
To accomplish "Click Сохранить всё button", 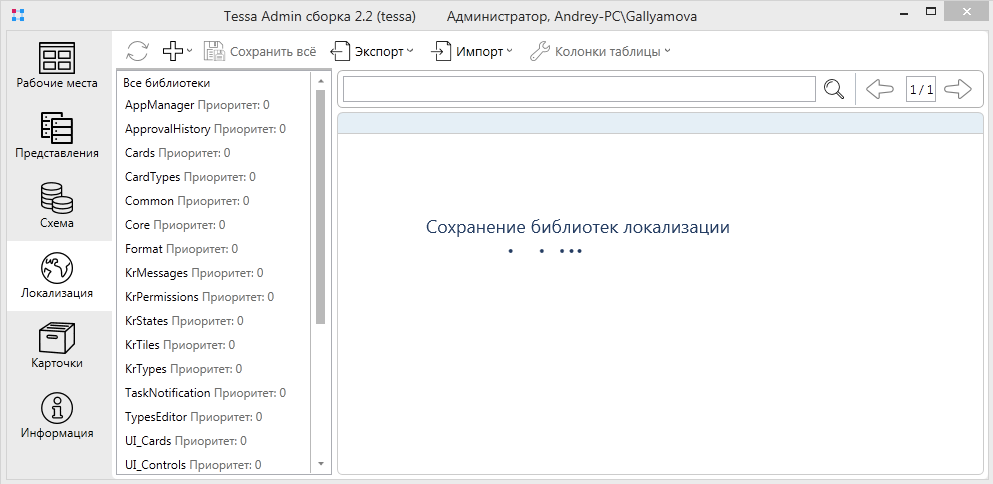I will pos(260,51).
